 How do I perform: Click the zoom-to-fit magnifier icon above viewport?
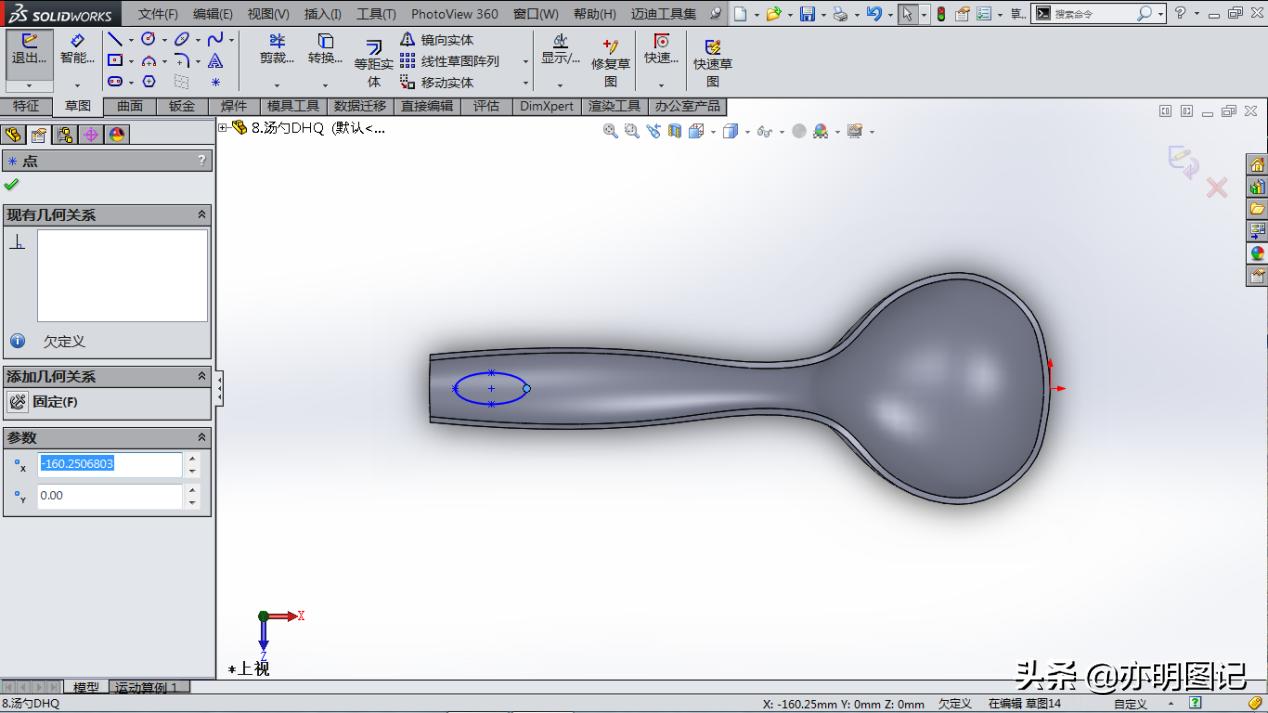pyautogui.click(x=609, y=131)
